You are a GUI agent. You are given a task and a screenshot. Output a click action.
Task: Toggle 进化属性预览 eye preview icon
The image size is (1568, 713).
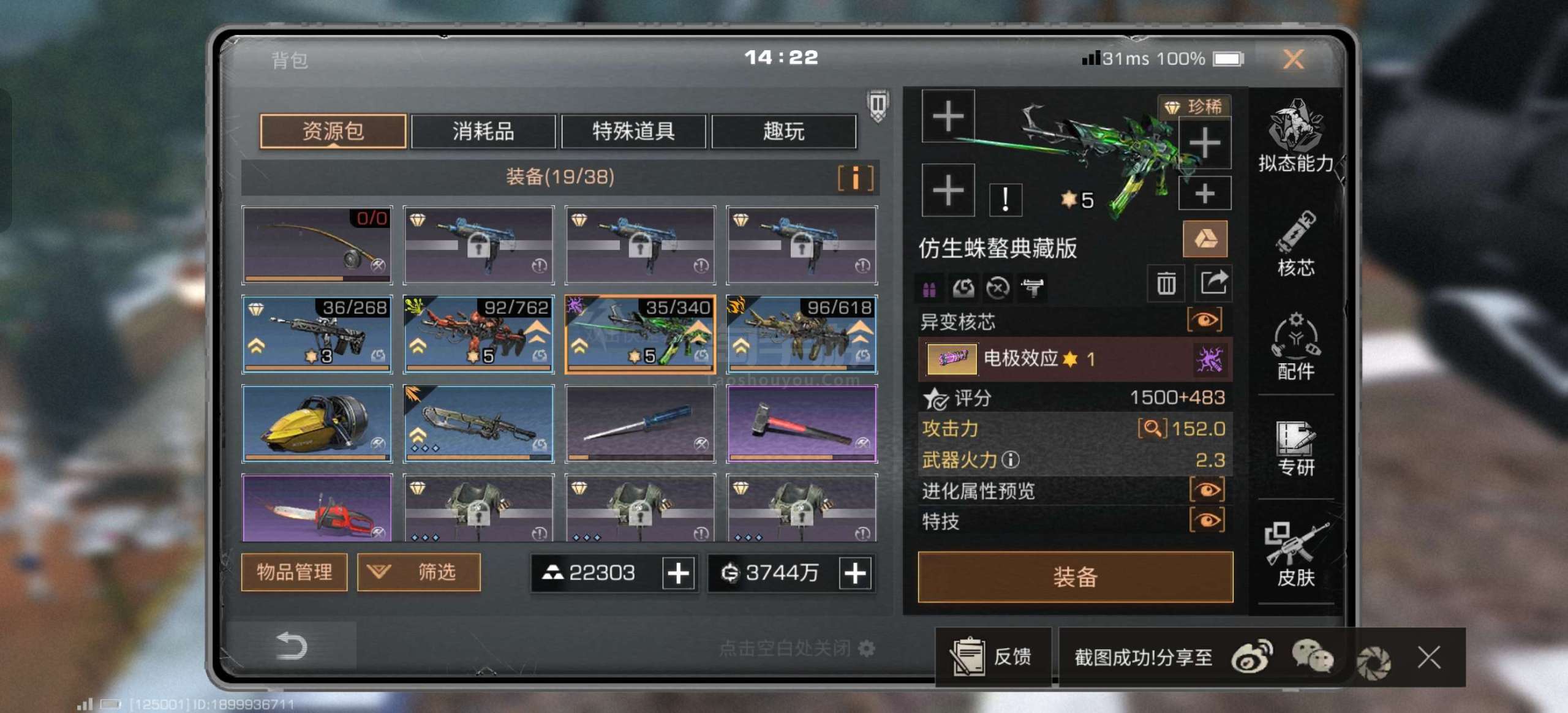(x=1207, y=489)
